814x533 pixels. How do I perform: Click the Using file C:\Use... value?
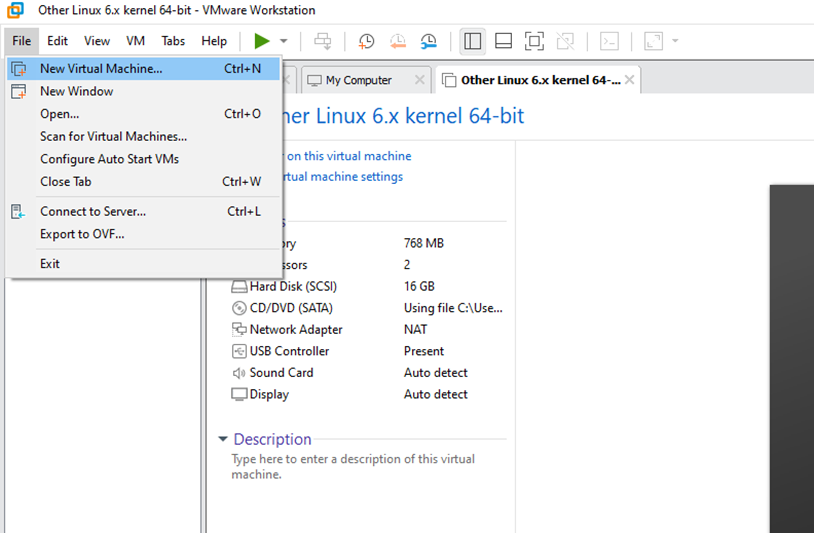[x=453, y=308]
